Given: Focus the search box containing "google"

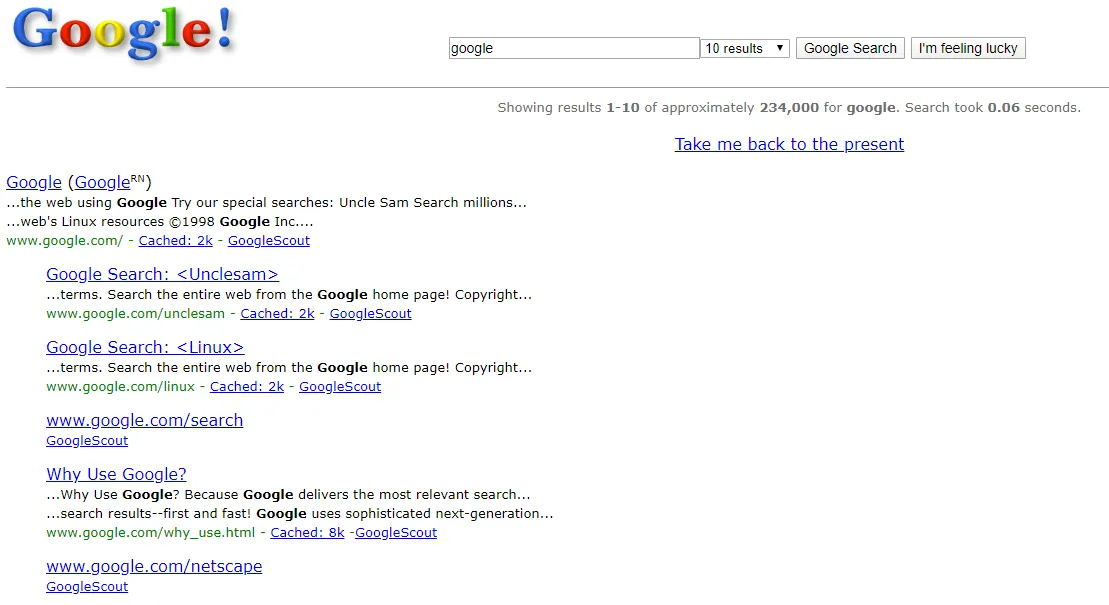Looking at the screenshot, I should click(x=574, y=48).
